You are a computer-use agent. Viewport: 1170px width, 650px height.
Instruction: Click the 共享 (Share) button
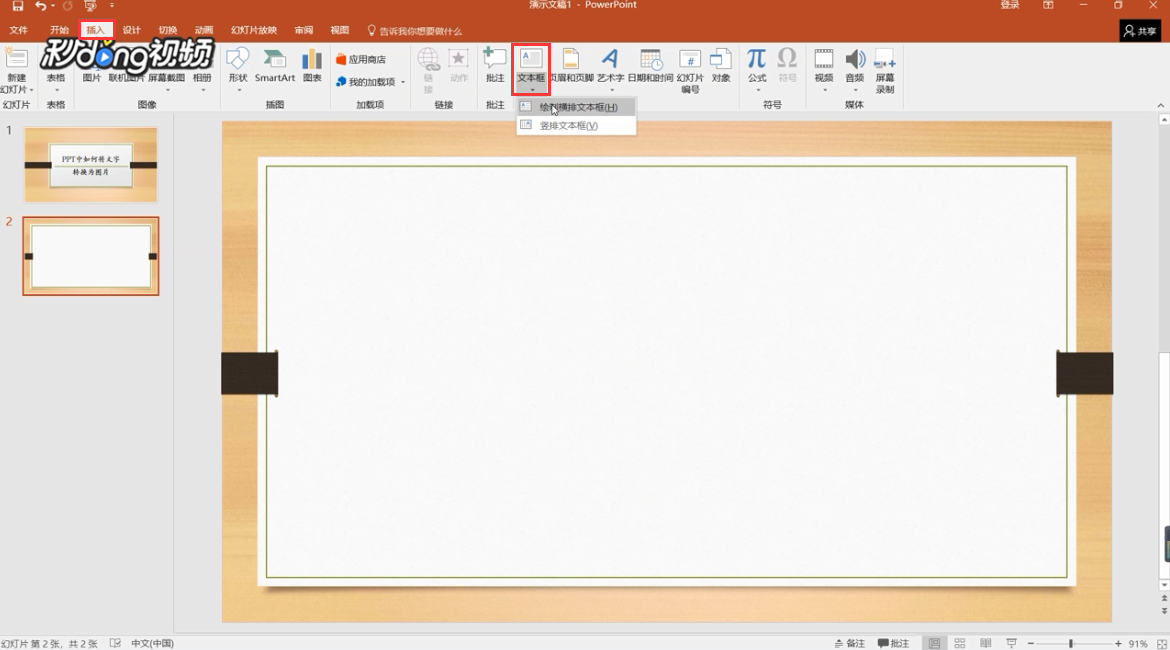click(1140, 31)
